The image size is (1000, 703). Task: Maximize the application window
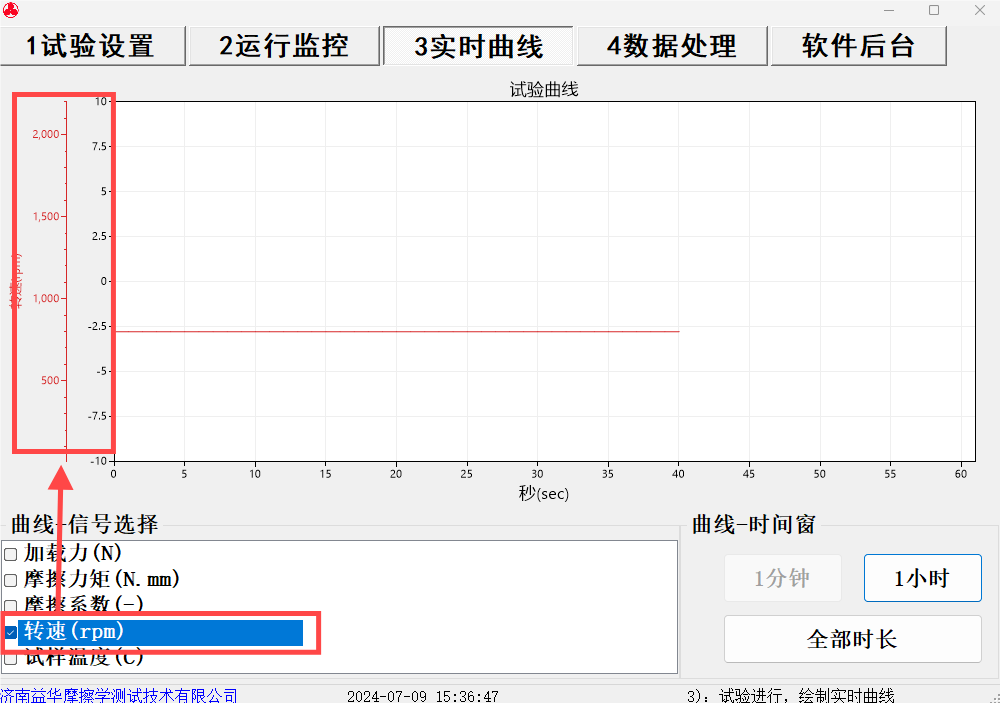[934, 10]
